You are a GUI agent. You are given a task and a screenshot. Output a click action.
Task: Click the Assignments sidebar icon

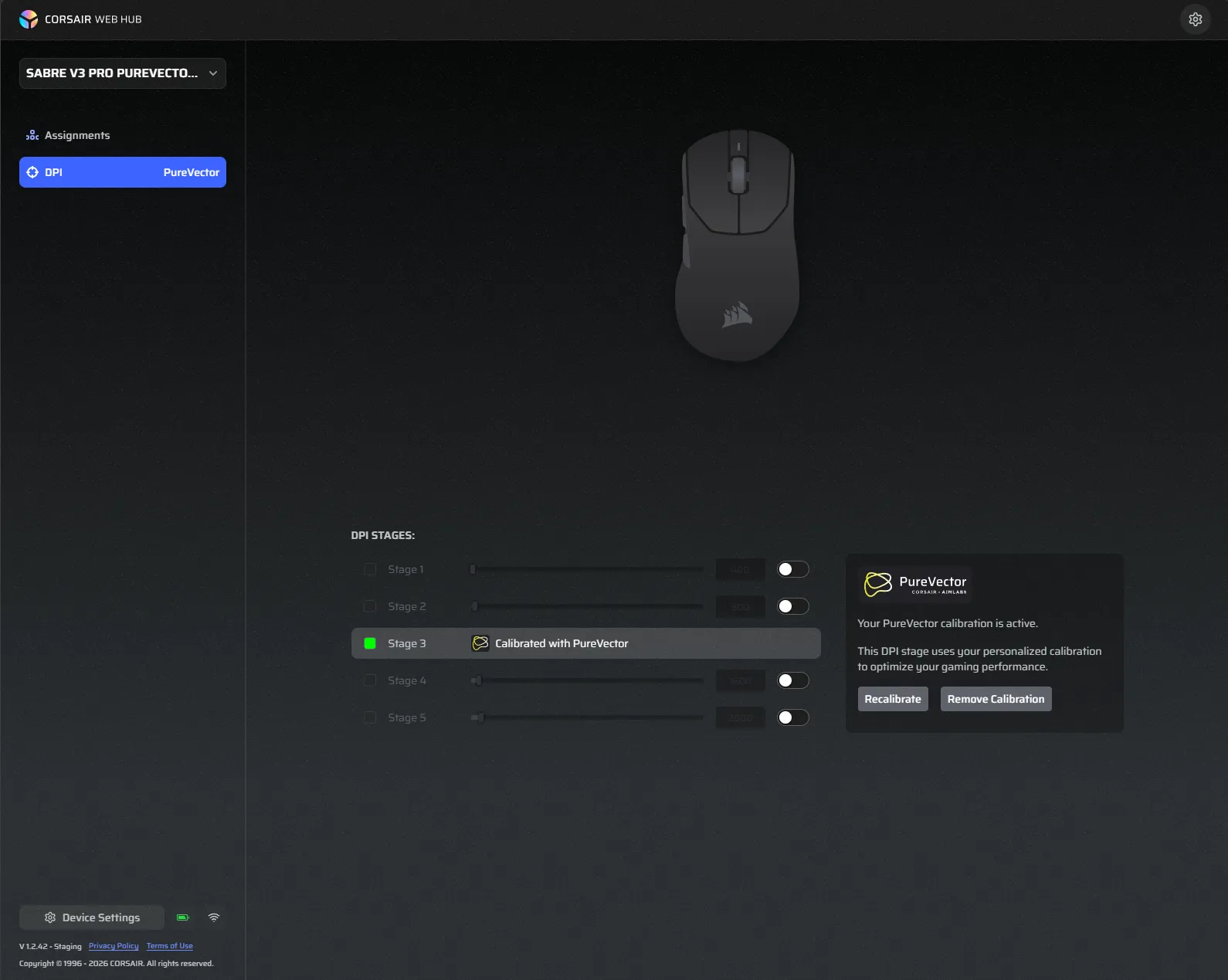tap(32, 135)
